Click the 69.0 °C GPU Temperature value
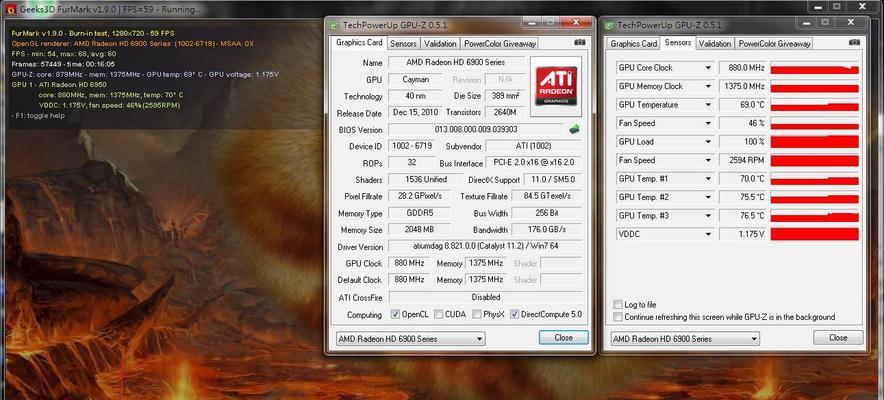This screenshot has width=884, height=400. 743,105
